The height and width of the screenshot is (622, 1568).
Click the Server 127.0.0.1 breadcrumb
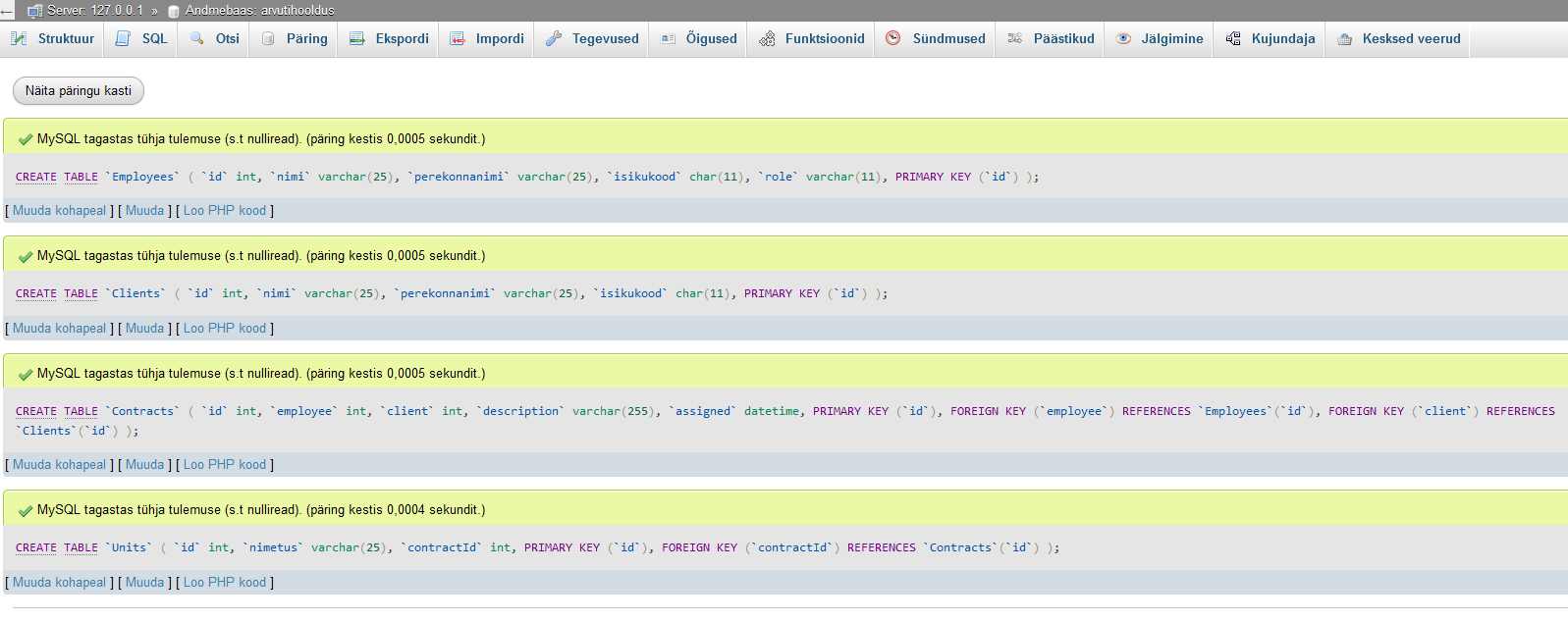coord(94,10)
